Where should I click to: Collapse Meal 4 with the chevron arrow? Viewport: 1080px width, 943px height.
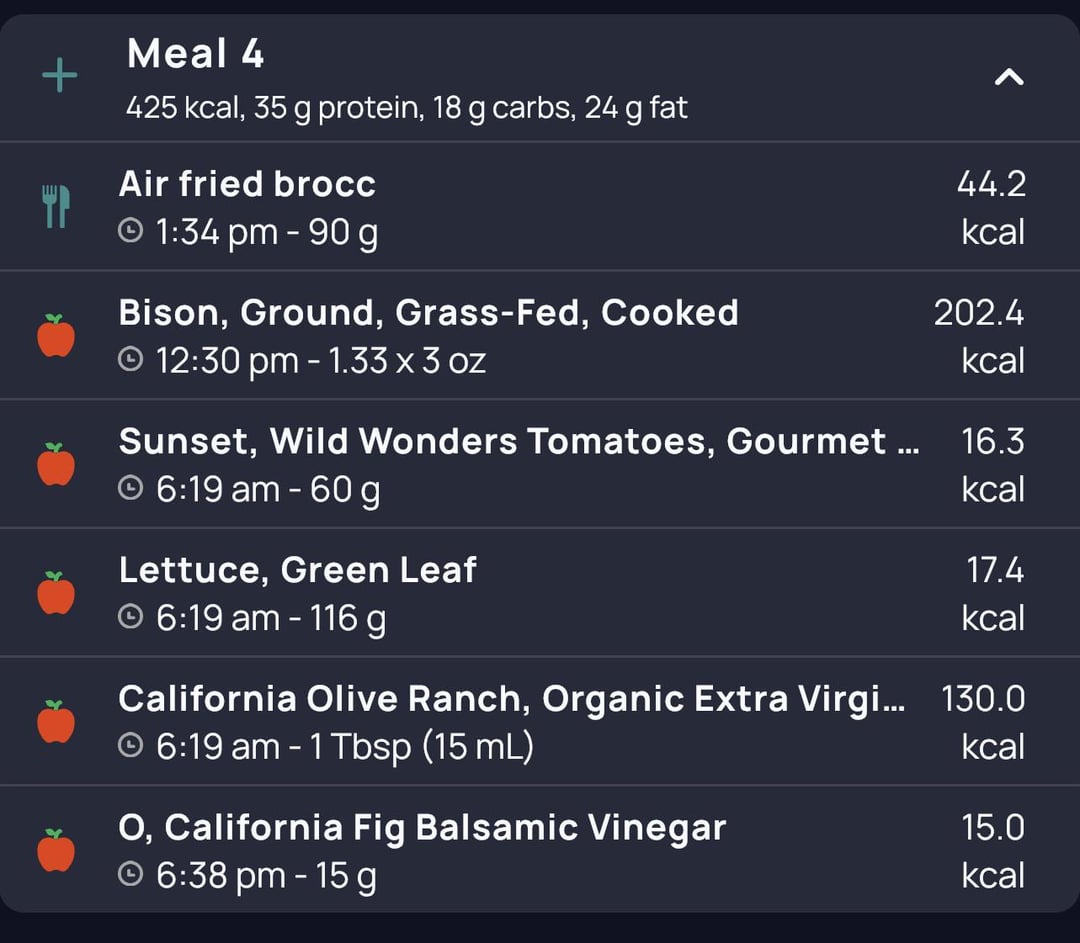[1009, 76]
